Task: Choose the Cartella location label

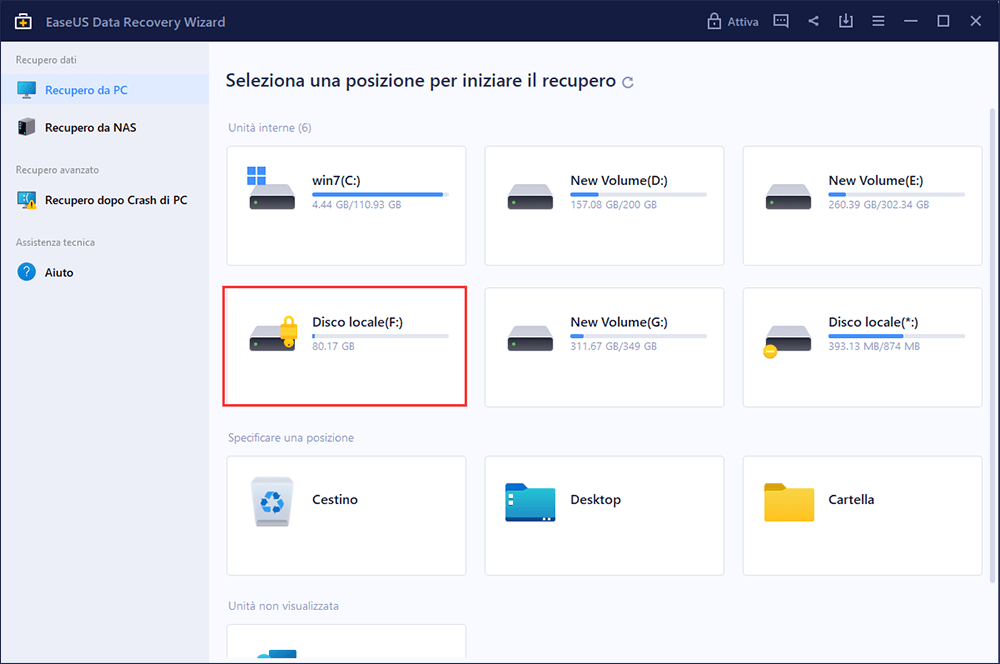Action: (851, 499)
